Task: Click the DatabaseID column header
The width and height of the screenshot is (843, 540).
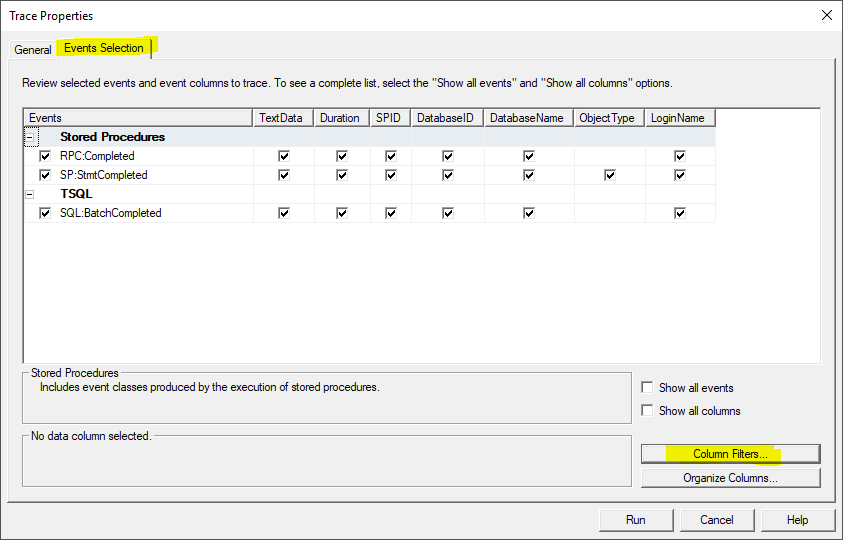Action: 448,118
